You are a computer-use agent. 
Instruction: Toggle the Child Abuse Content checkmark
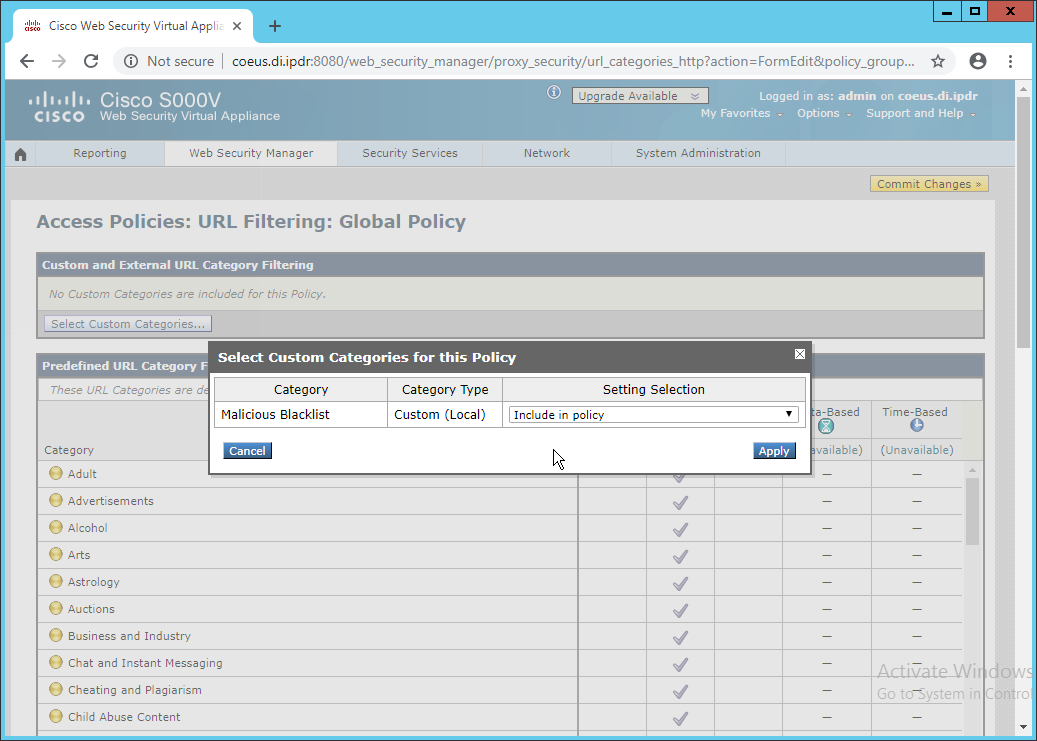680,719
